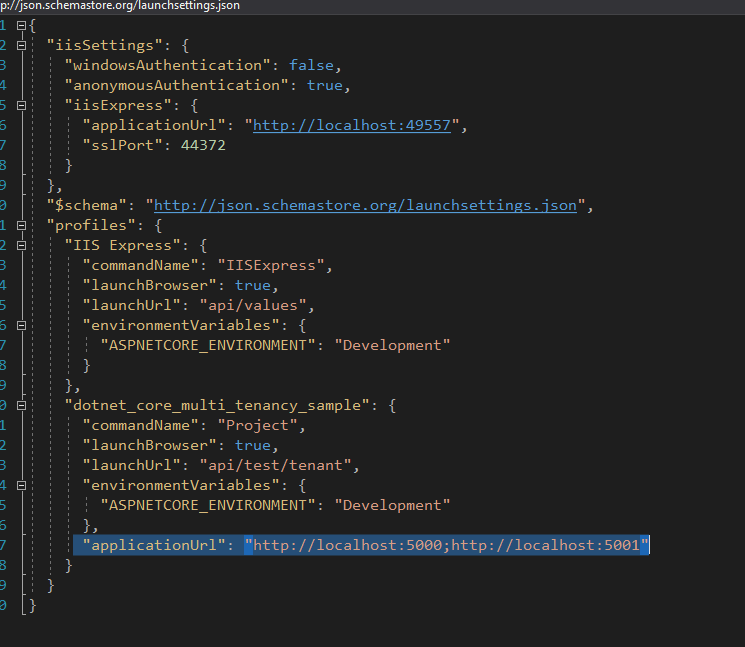Click the "IISExpress" commandName value
Screen dimensions: 745x647
[x=271, y=266]
